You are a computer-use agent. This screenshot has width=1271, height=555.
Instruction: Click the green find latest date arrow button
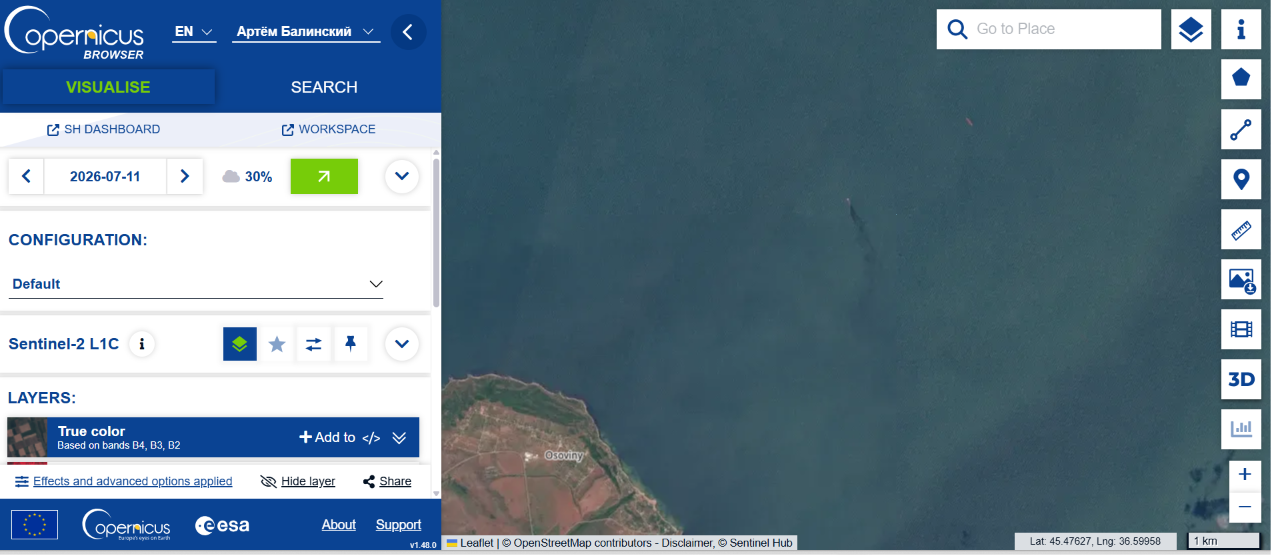[324, 177]
